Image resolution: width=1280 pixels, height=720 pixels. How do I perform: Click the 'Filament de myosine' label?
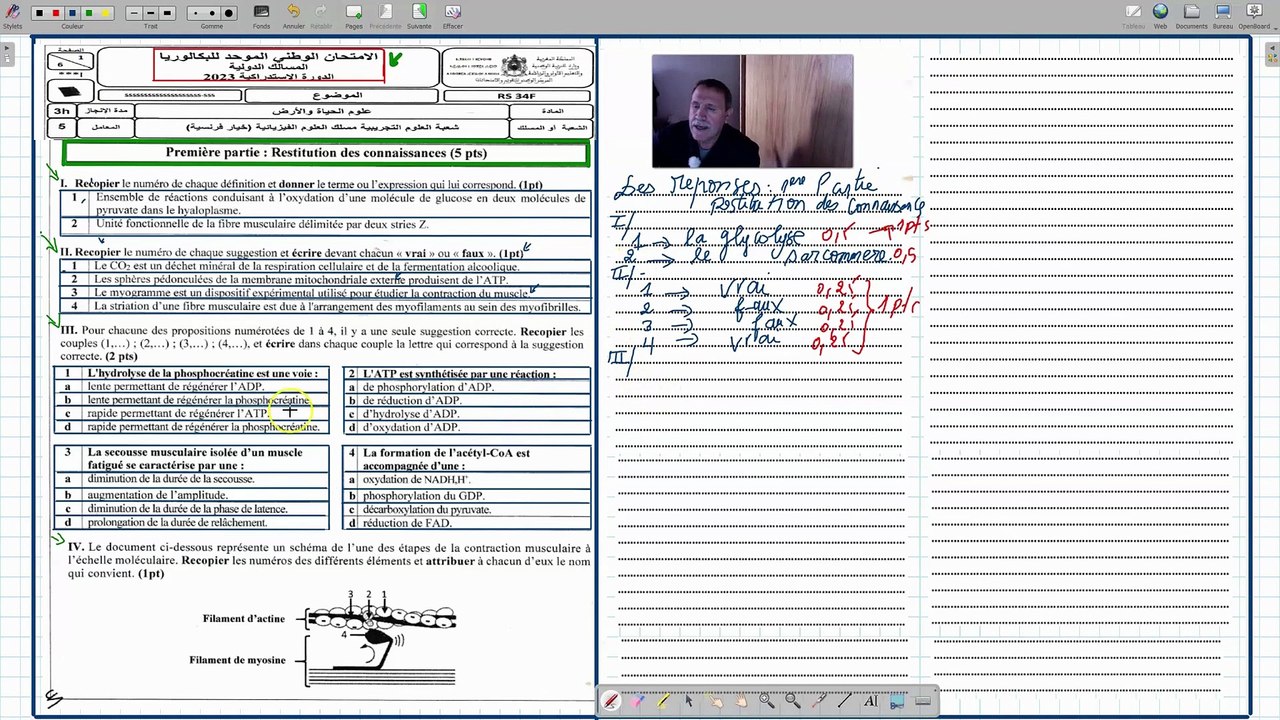tap(238, 660)
